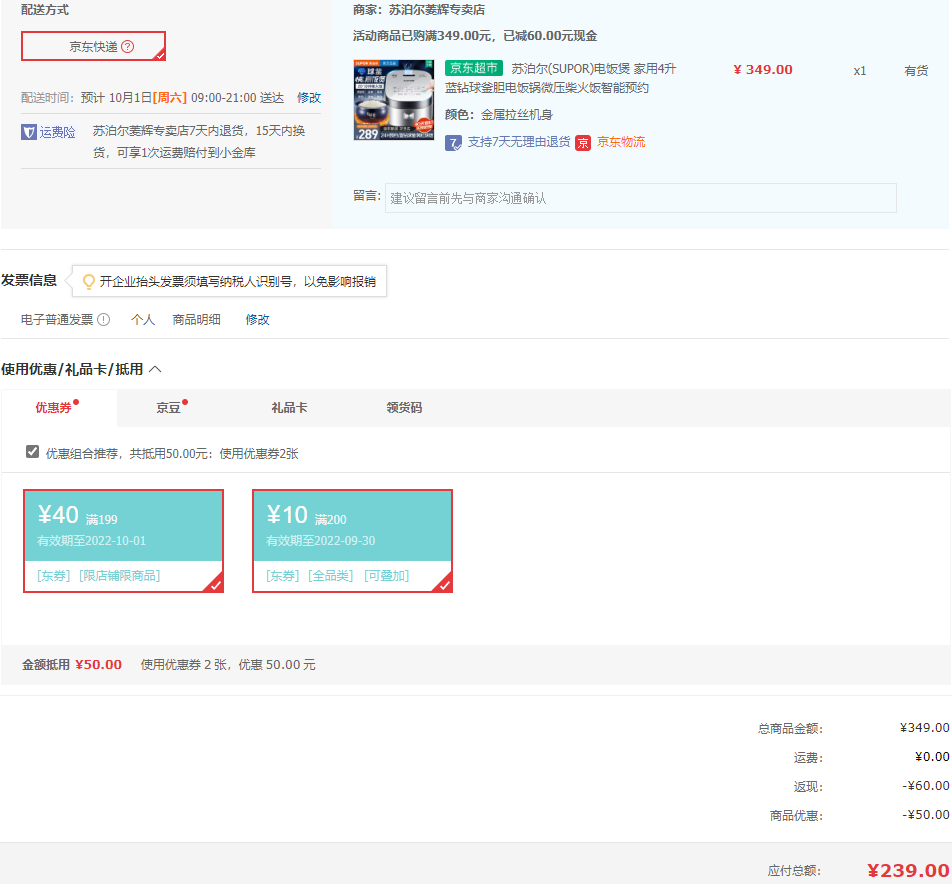Viewport: 952px width, 884px height.
Task: Open 支持7天无理由退货 link
Action: coord(518,142)
